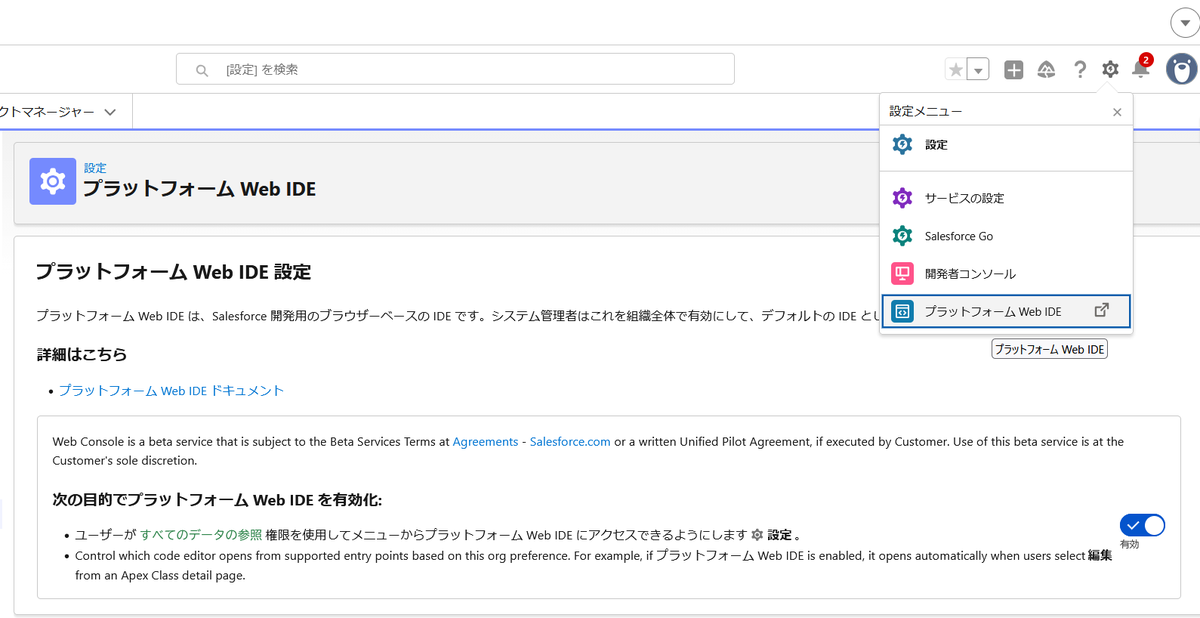Open the global actions plus icon
This screenshot has width=1200, height=618.
coord(1014,70)
